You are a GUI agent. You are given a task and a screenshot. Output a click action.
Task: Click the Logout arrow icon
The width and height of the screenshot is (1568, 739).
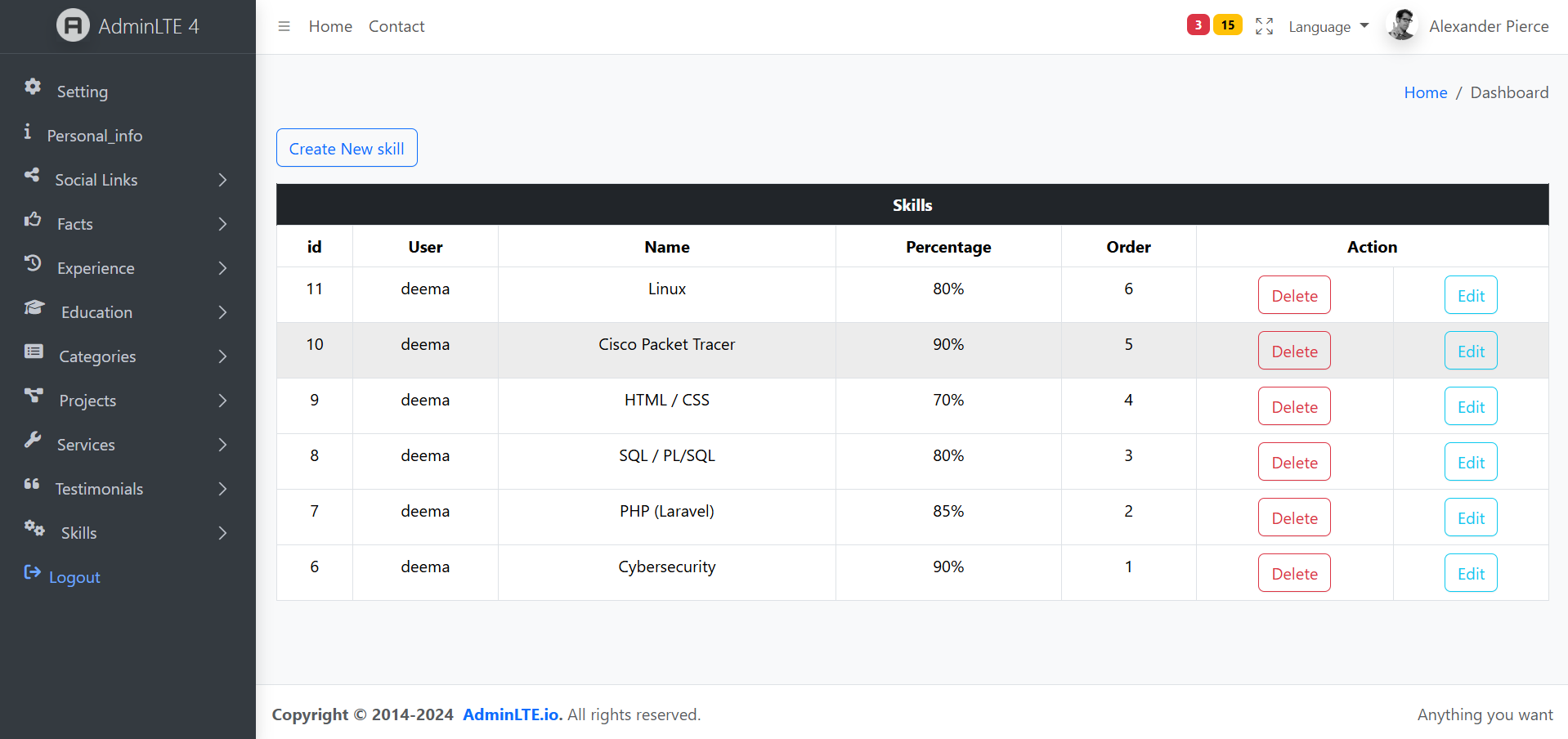pos(33,571)
